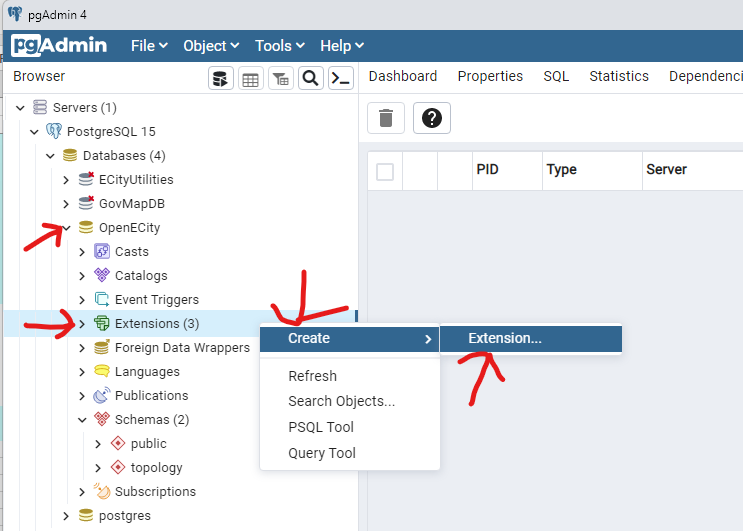Open the Object menu
The image size is (743, 531).
click(211, 46)
